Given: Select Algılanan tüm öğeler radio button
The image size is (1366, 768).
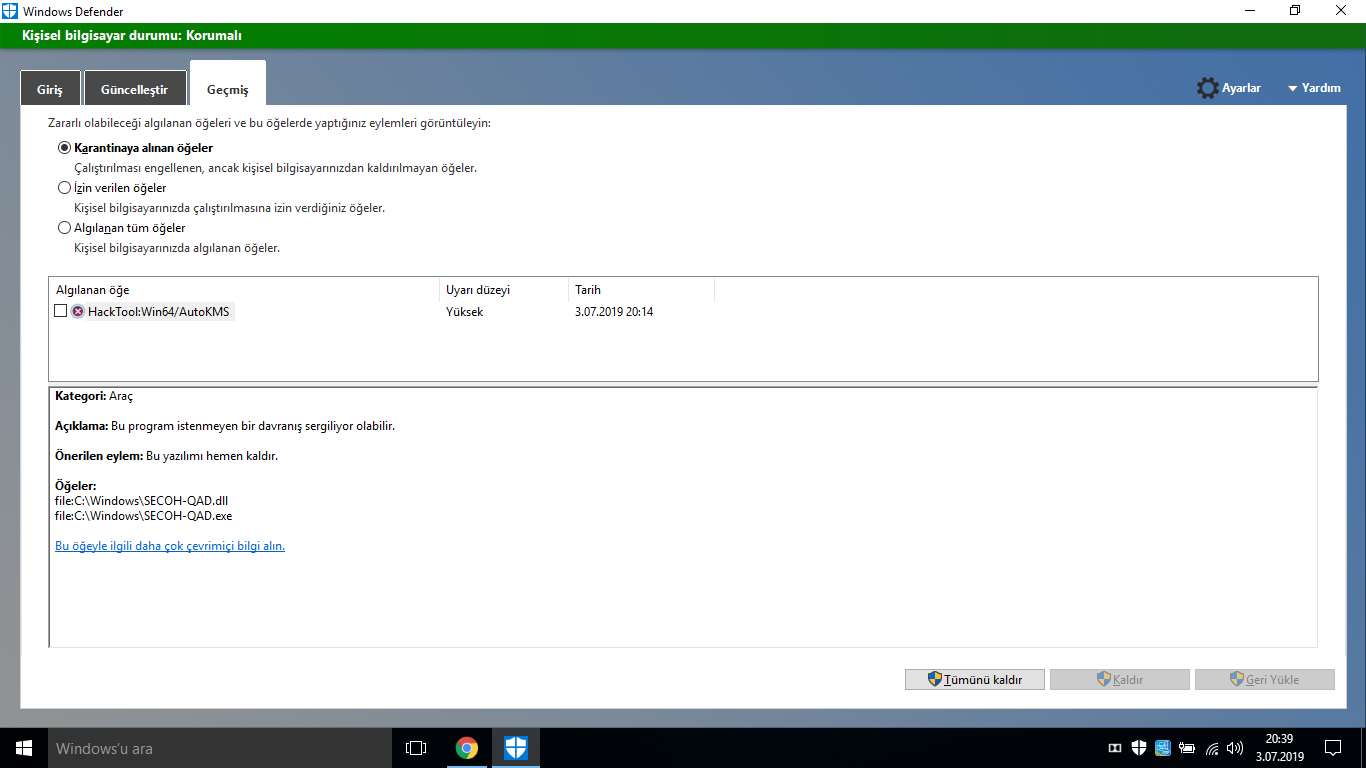Looking at the screenshot, I should [x=65, y=228].
